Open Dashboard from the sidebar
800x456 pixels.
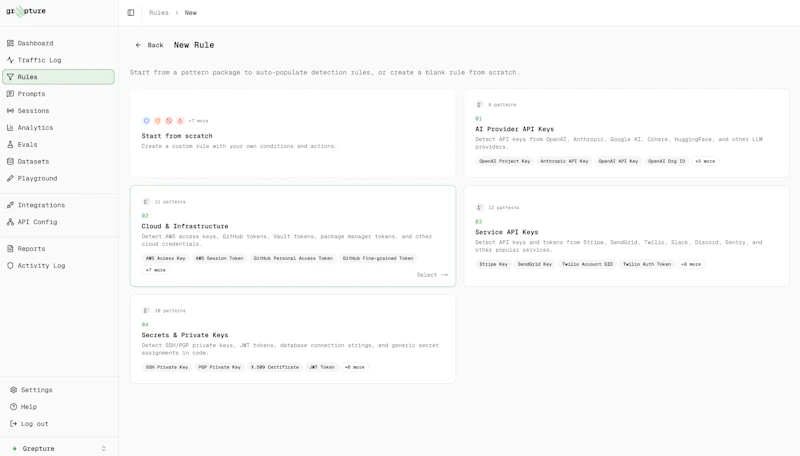click(59, 43)
